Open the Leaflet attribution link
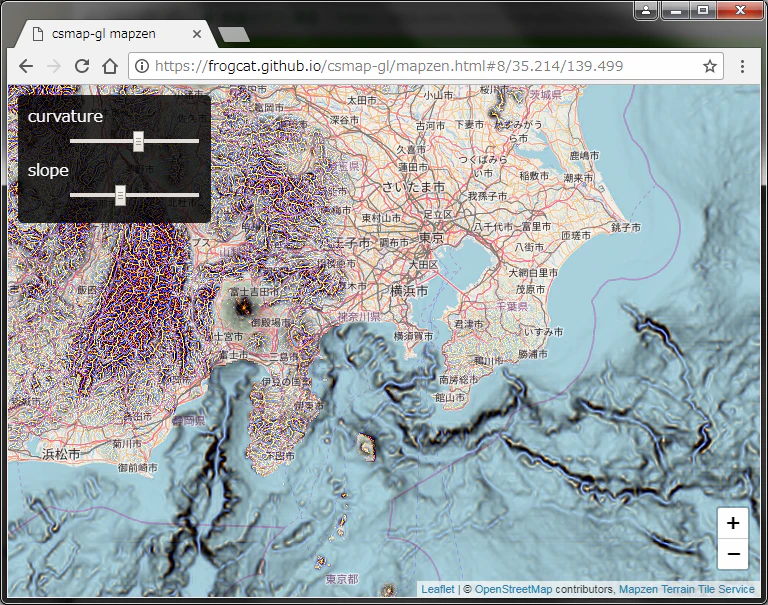The height and width of the screenshot is (605, 768). coord(438,589)
